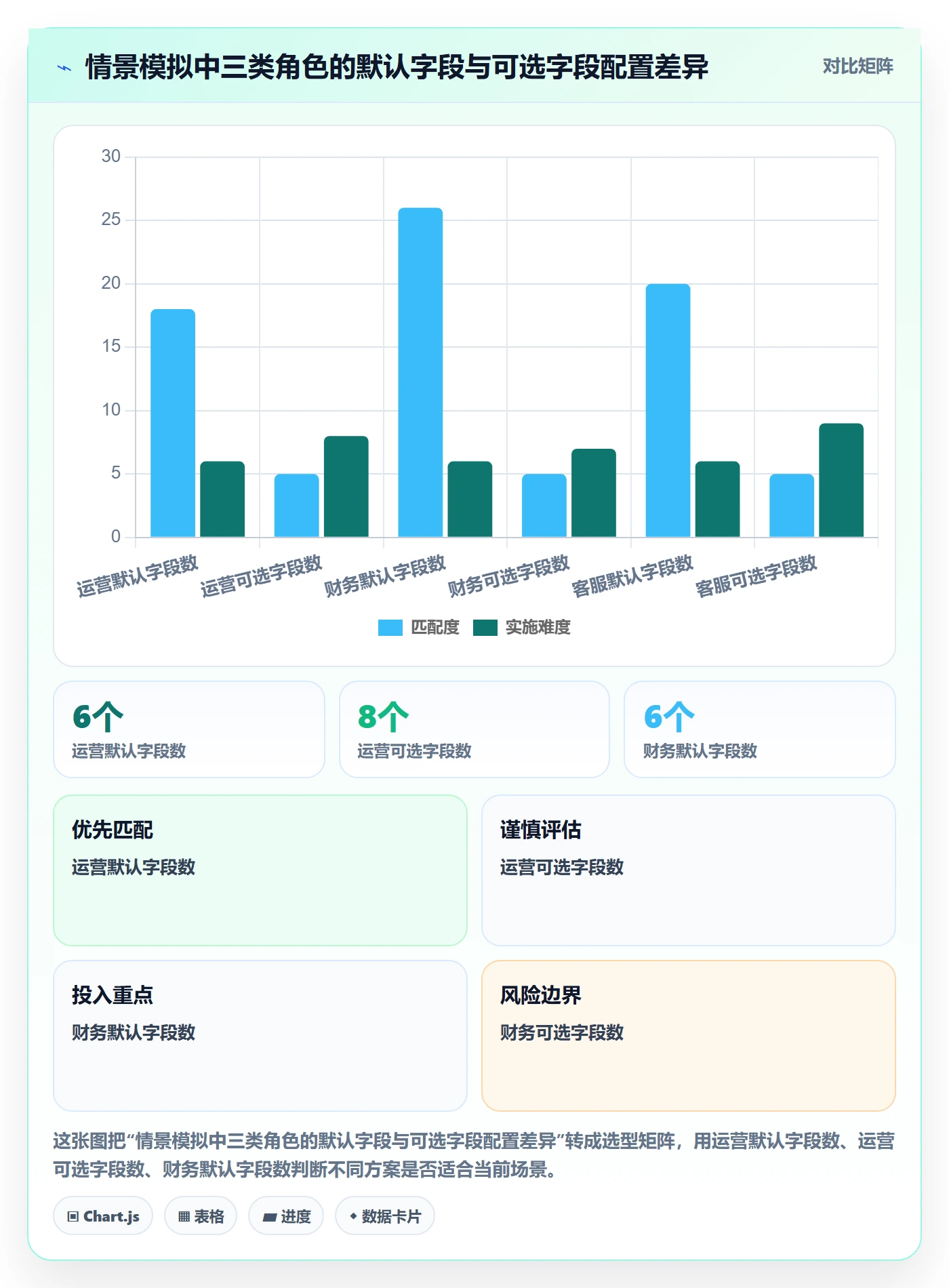Click the x-axis label 财务可选字段数
The height and width of the screenshot is (1288, 949).
click(x=508, y=576)
